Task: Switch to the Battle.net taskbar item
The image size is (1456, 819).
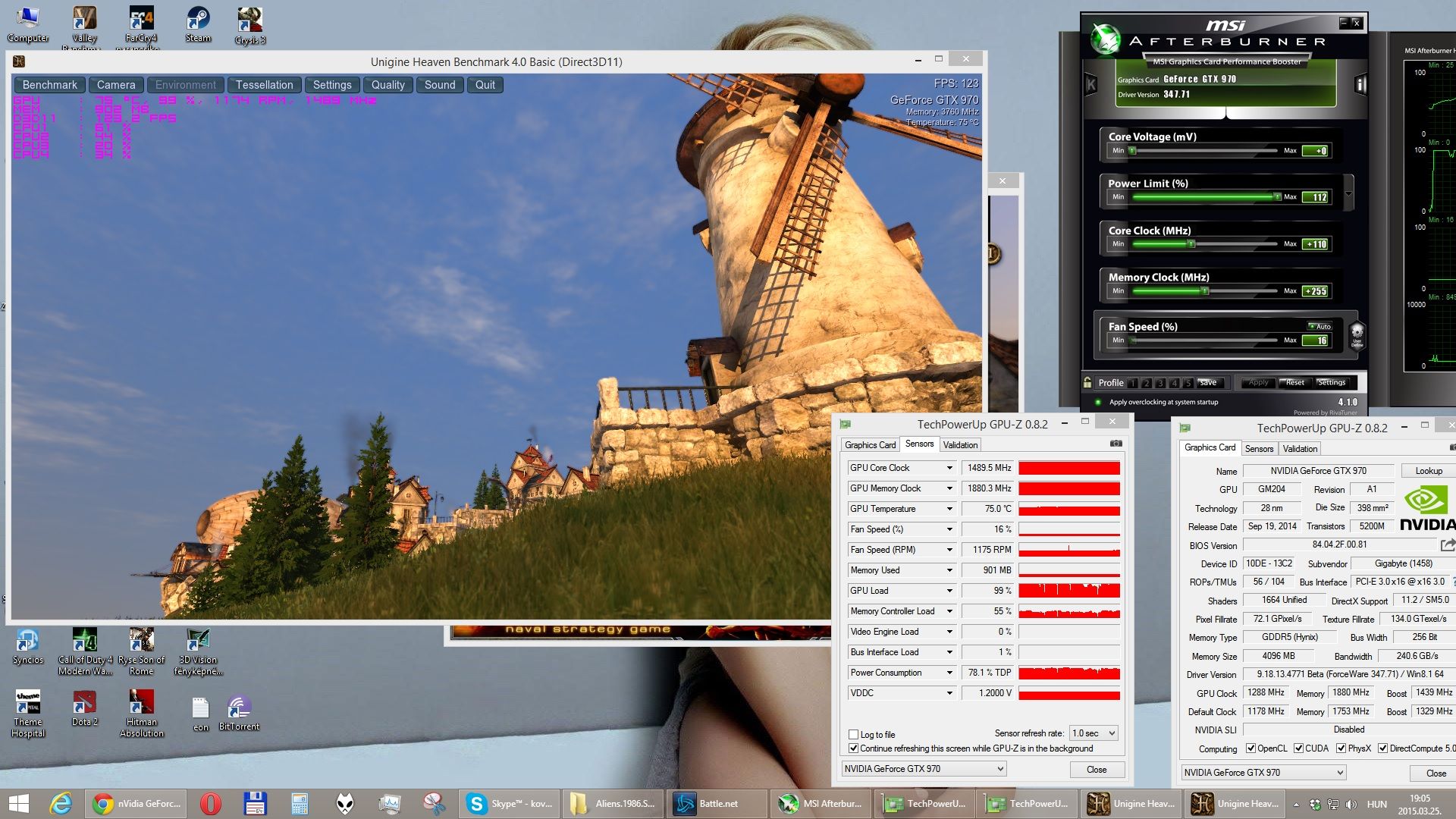Action: click(x=717, y=804)
